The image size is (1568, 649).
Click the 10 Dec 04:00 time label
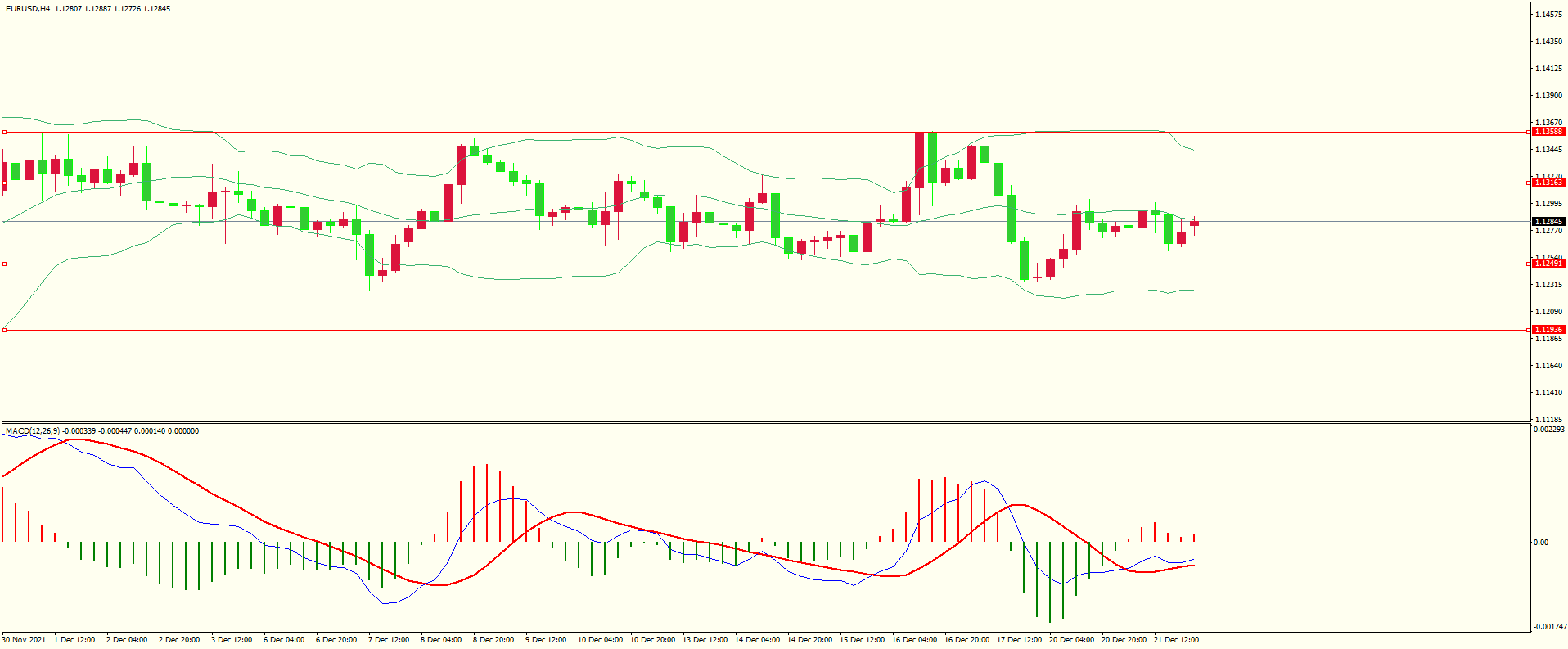600,640
